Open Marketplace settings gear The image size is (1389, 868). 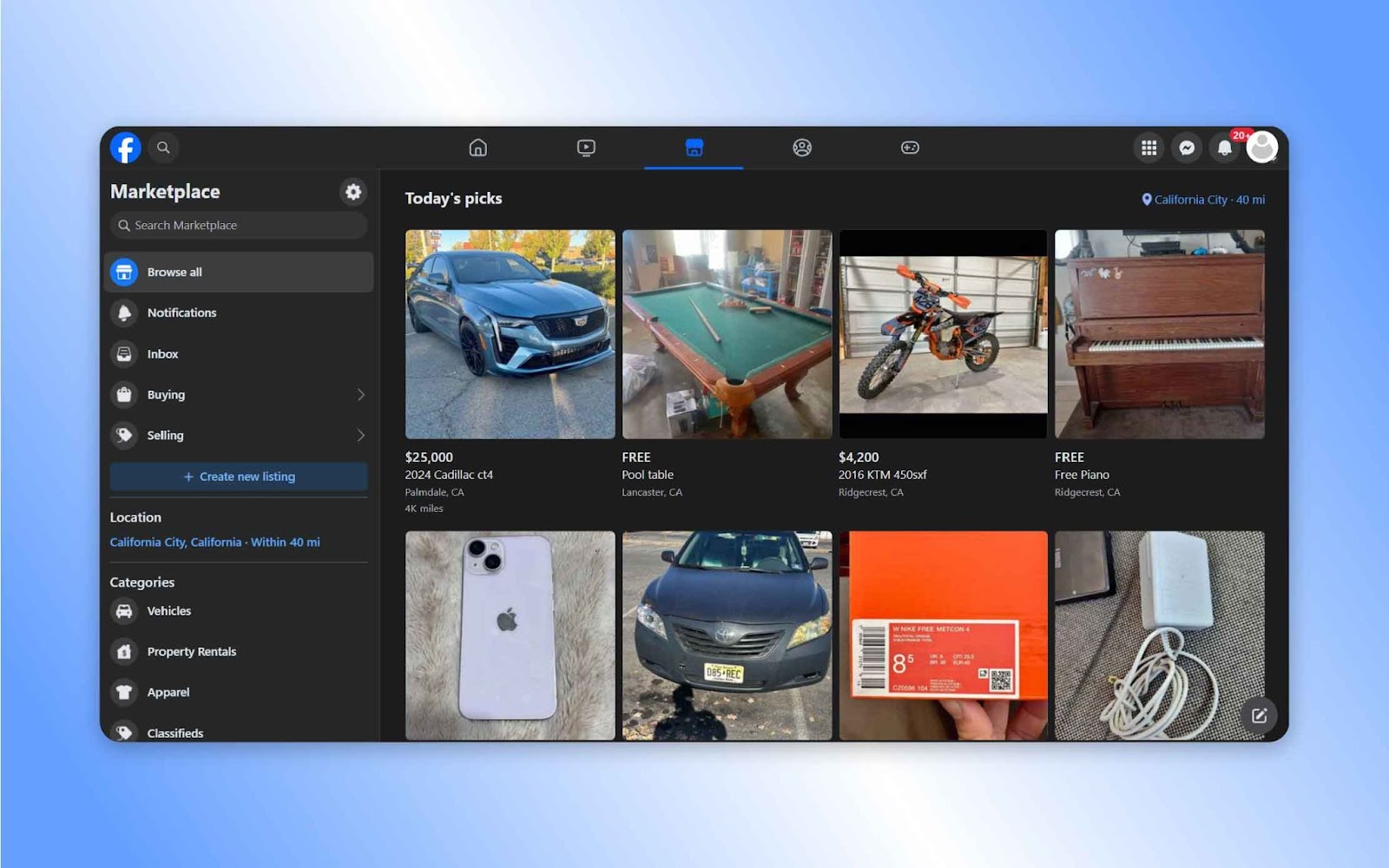(x=353, y=192)
